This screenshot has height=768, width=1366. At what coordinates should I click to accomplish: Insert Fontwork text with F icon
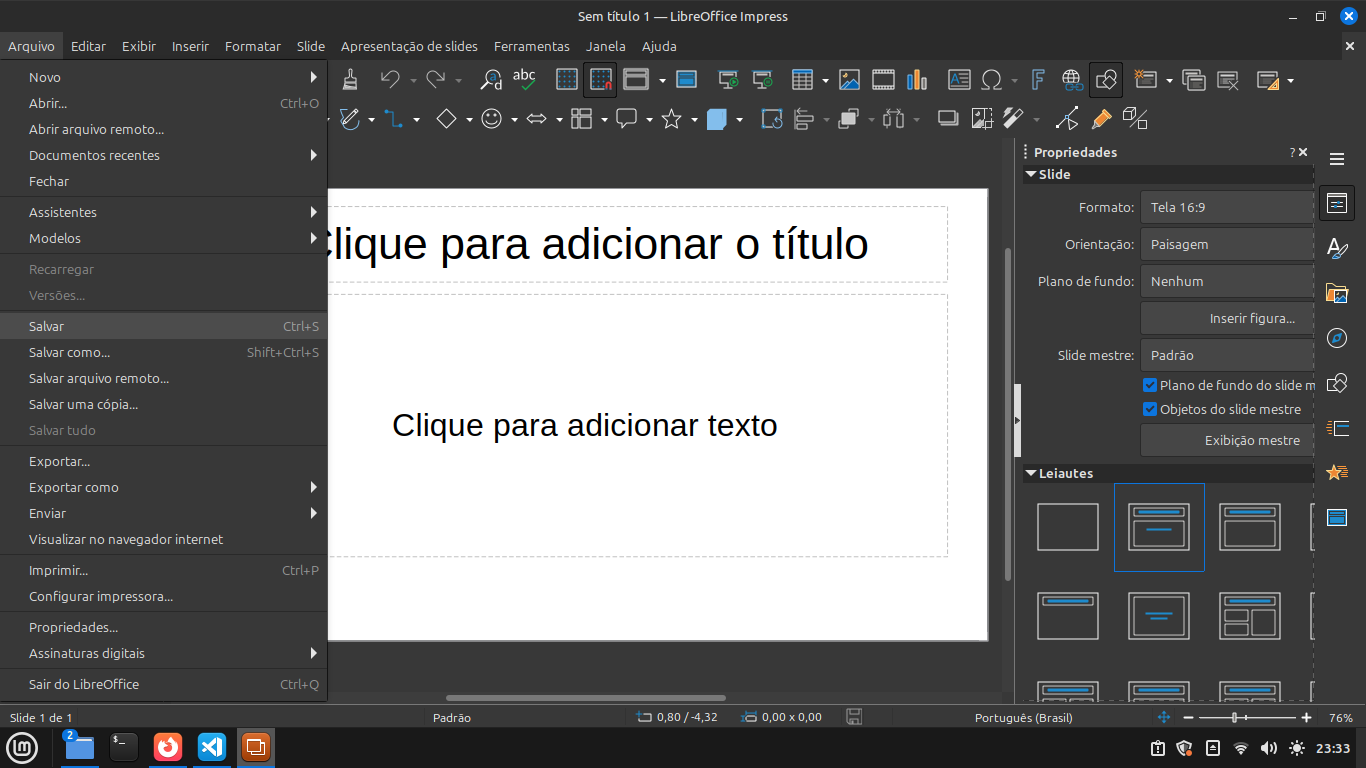click(1038, 79)
